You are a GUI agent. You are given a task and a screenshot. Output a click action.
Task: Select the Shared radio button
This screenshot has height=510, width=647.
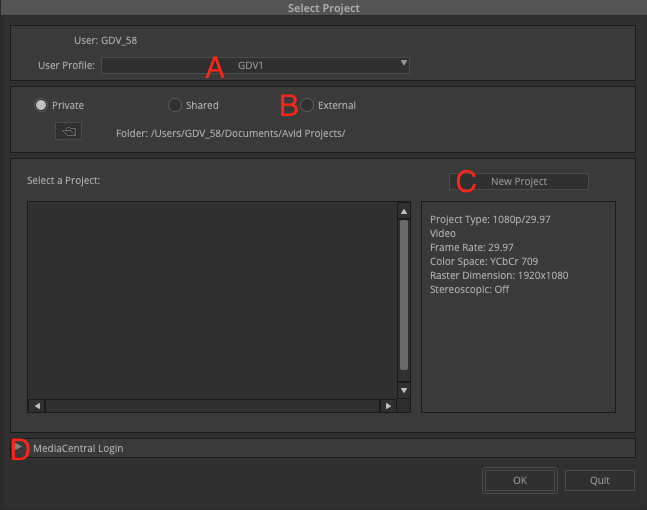coord(175,105)
